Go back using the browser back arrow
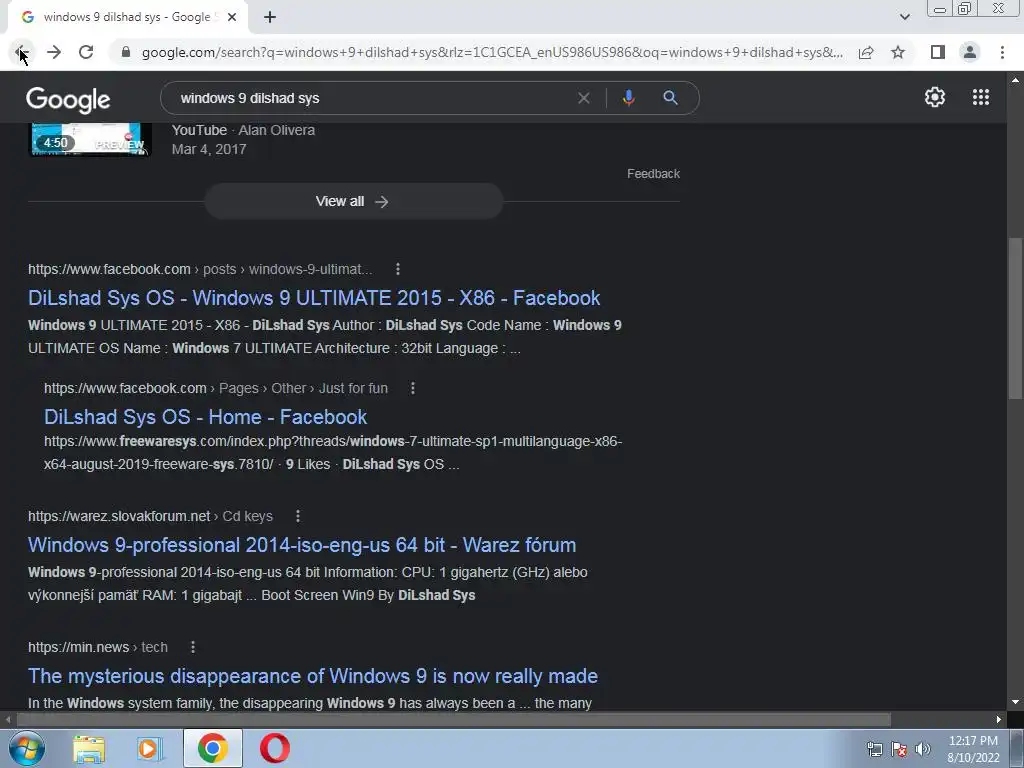 (x=22, y=52)
